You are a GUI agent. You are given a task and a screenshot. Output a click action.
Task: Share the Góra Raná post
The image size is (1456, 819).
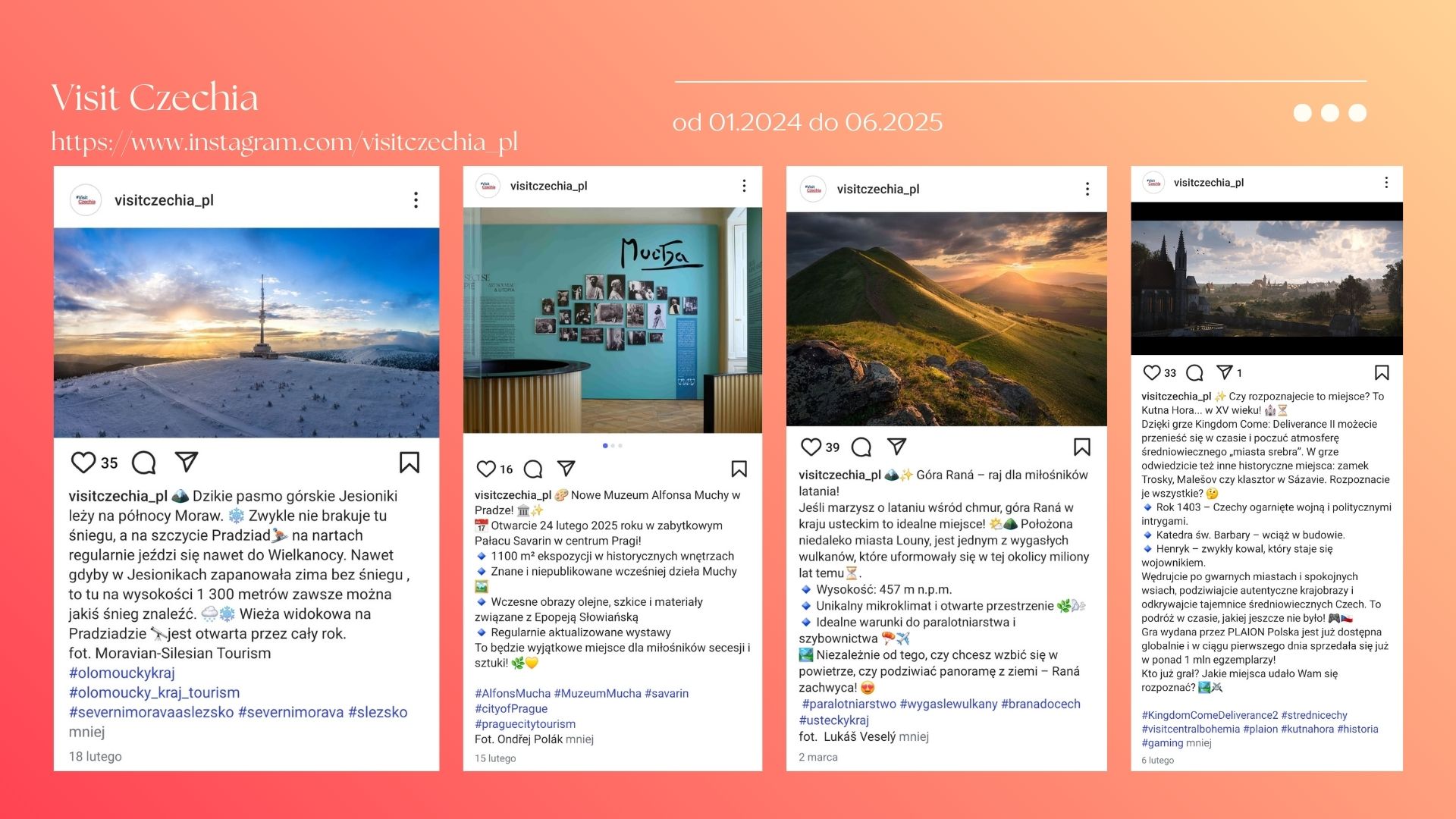coord(897,447)
